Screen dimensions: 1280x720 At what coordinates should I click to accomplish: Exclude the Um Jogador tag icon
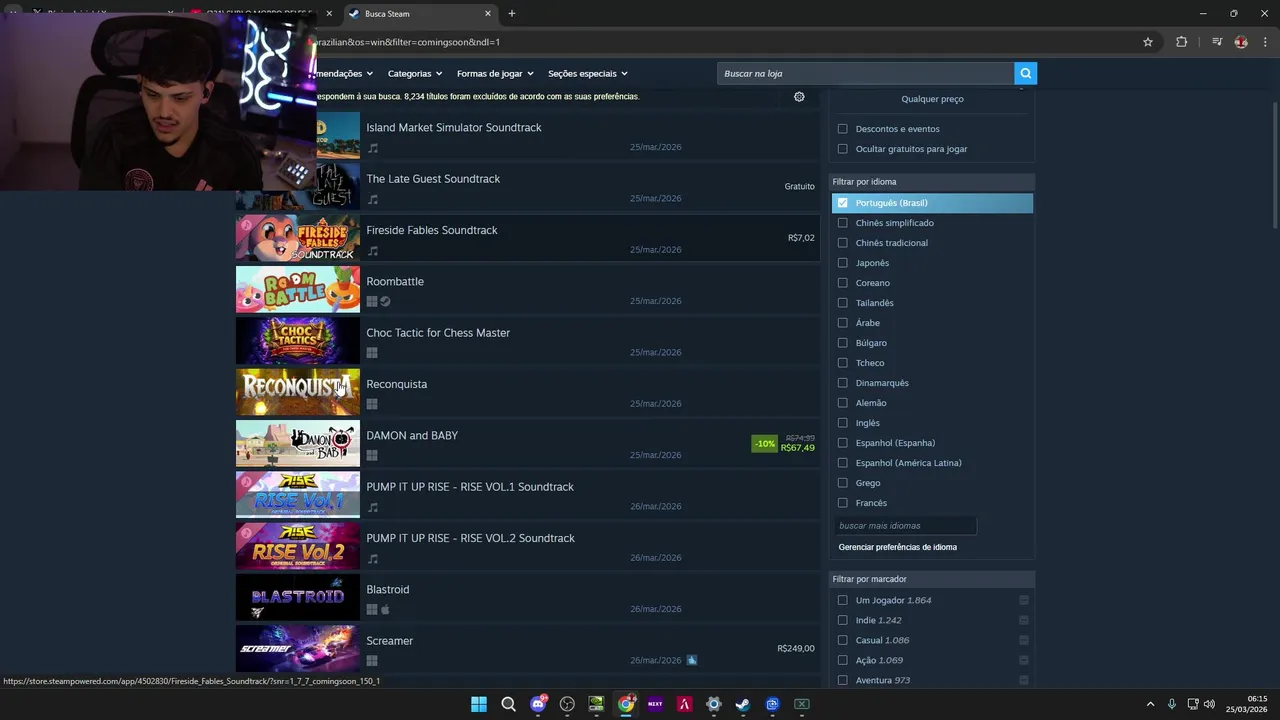1024,600
